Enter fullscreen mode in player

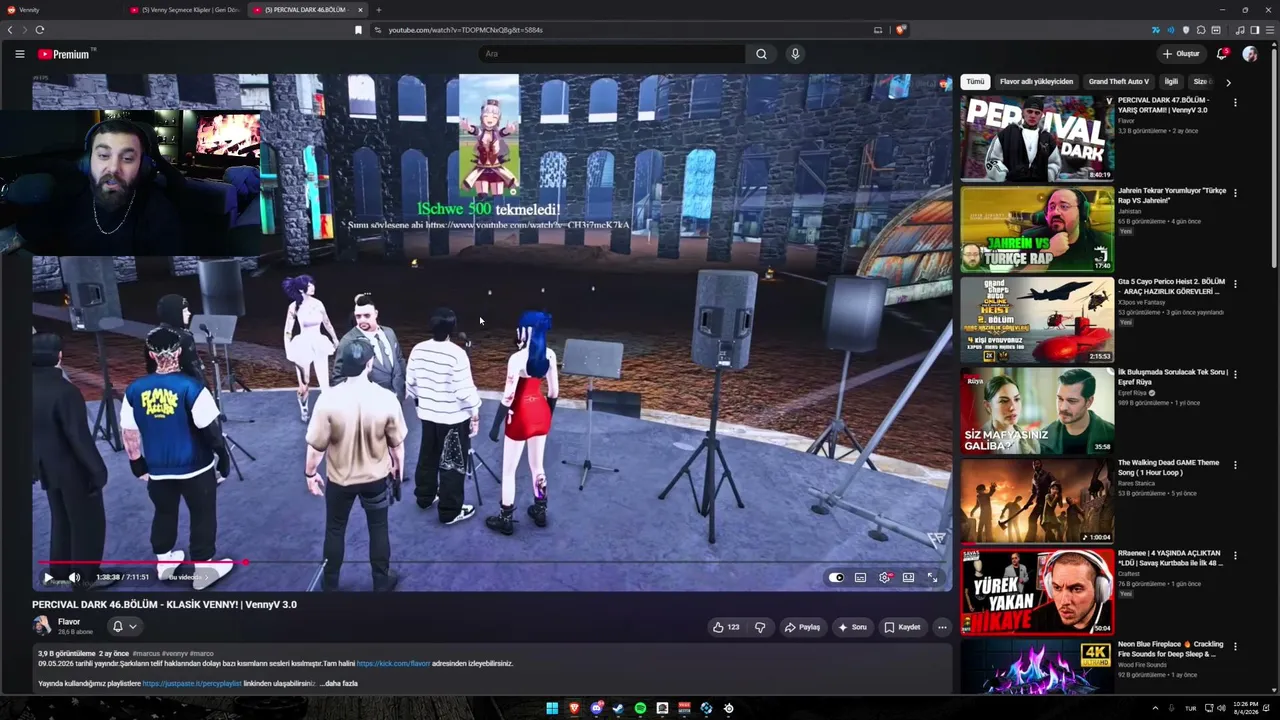(x=932, y=577)
